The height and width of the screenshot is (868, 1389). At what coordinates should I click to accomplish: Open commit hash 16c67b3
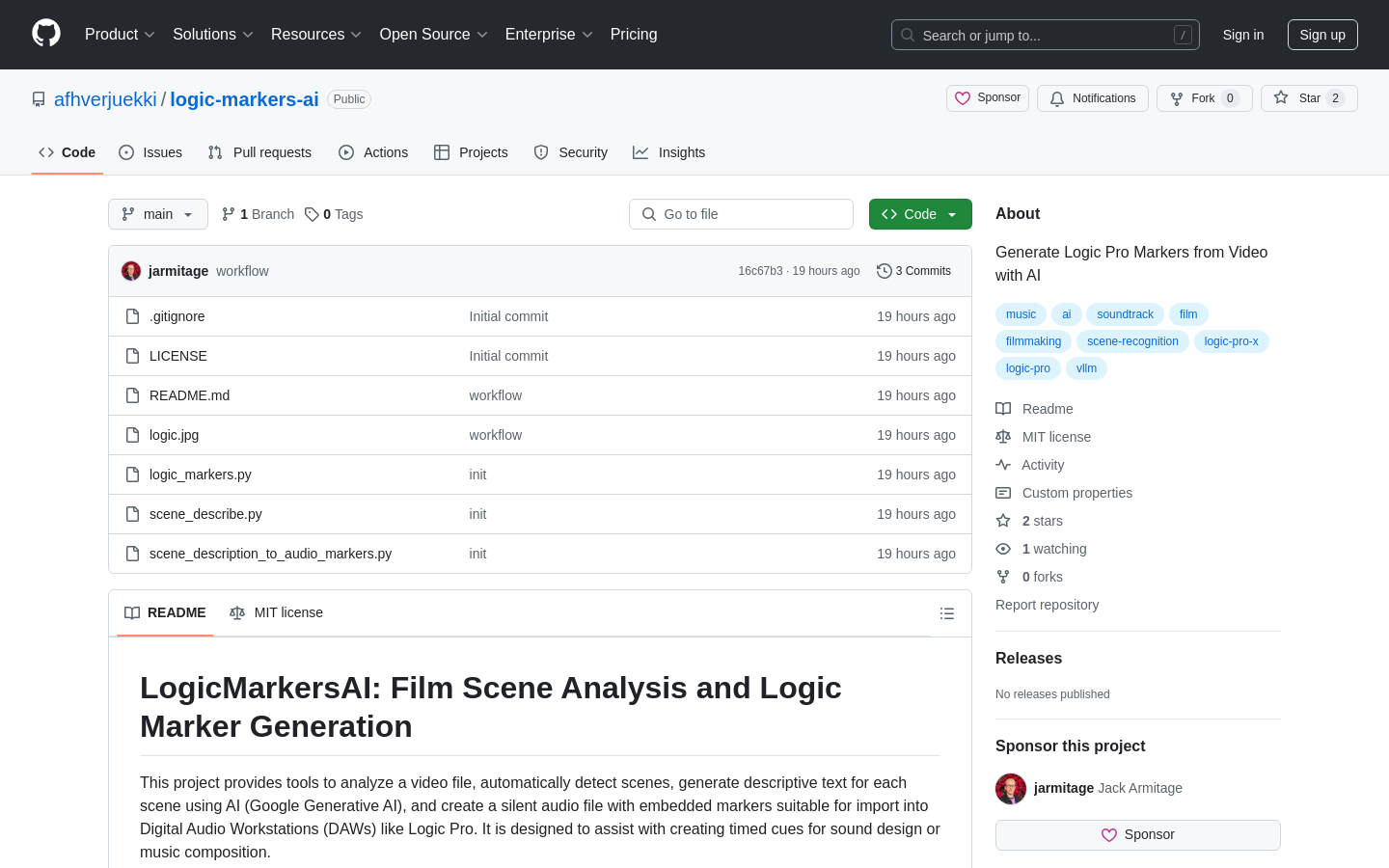(760, 271)
